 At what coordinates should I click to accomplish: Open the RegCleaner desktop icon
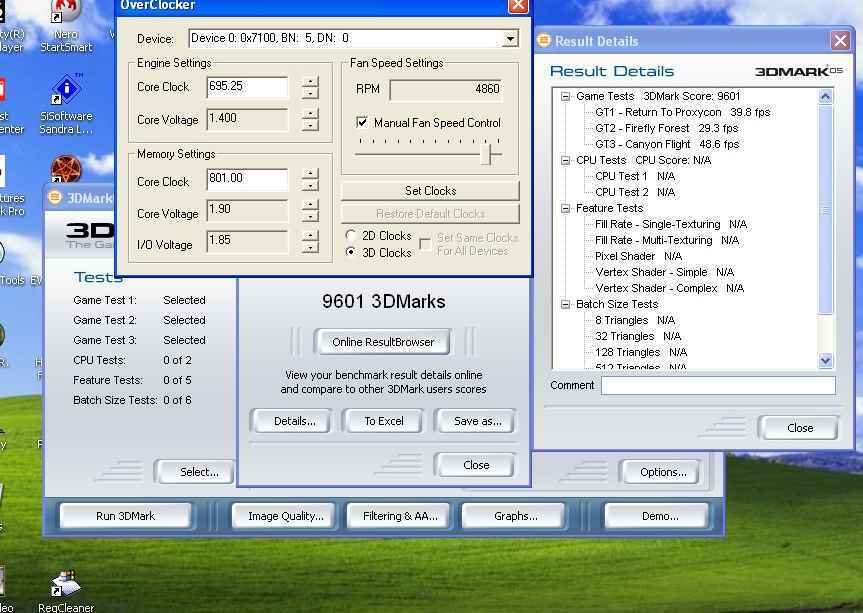[x=66, y=585]
